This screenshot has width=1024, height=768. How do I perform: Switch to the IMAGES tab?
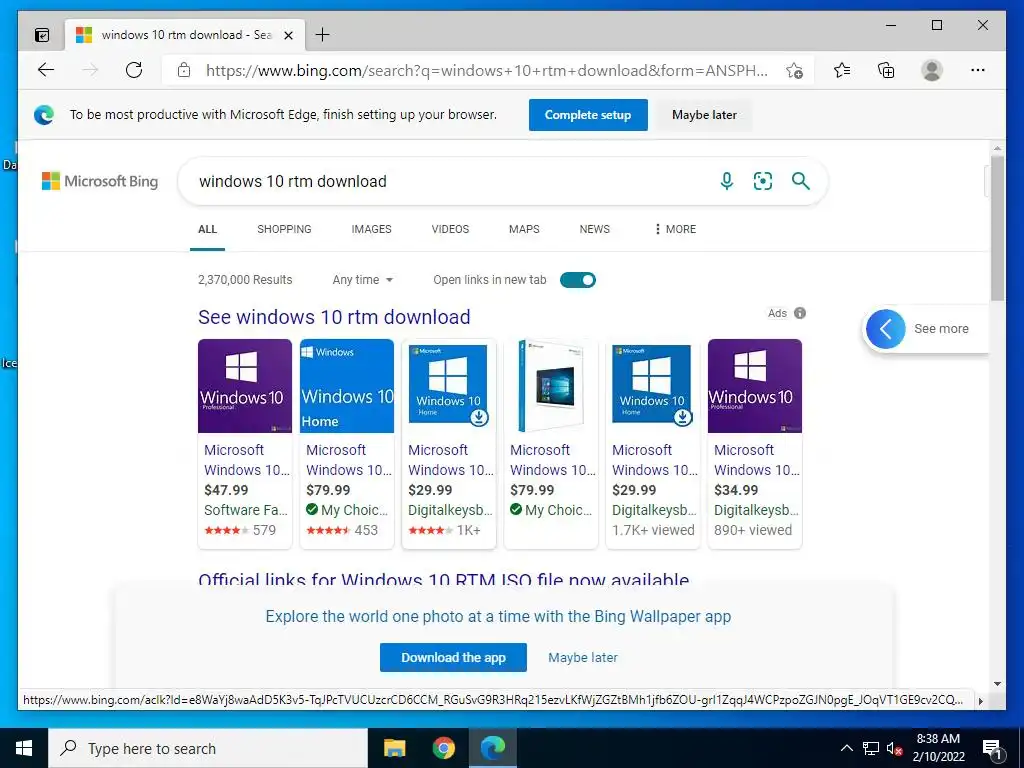coord(372,229)
